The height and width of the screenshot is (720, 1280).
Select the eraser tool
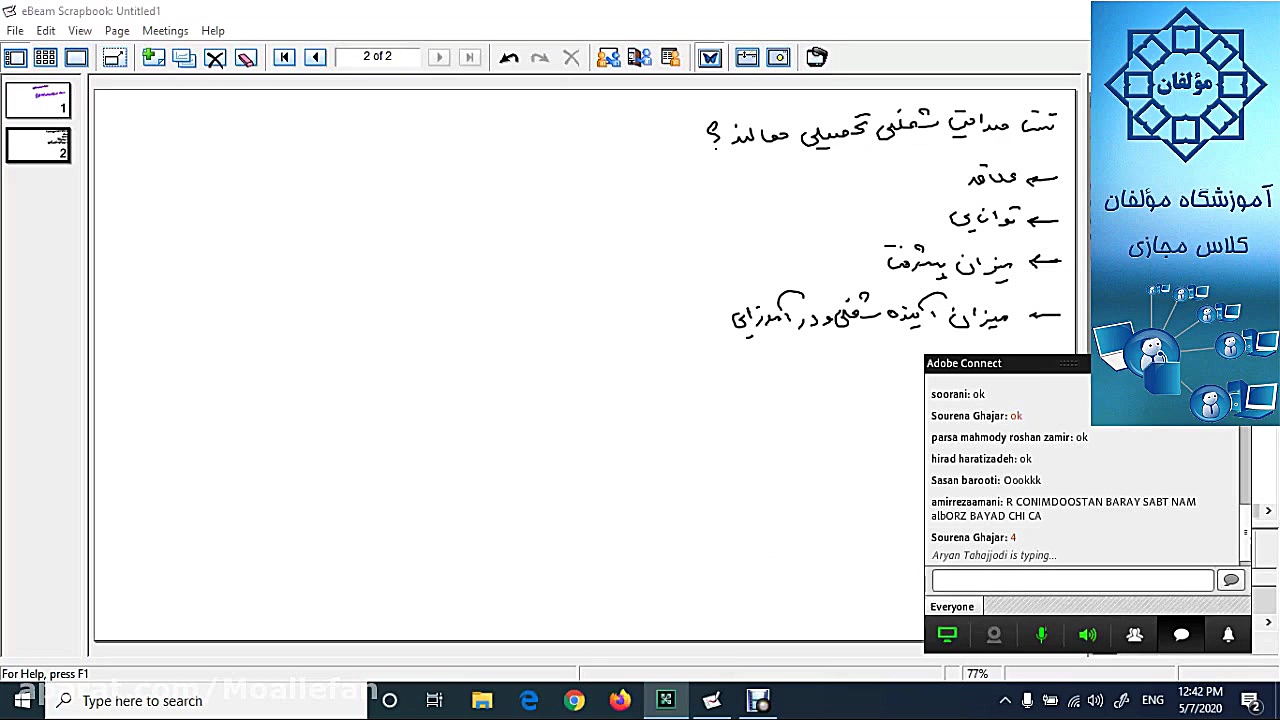click(246, 57)
